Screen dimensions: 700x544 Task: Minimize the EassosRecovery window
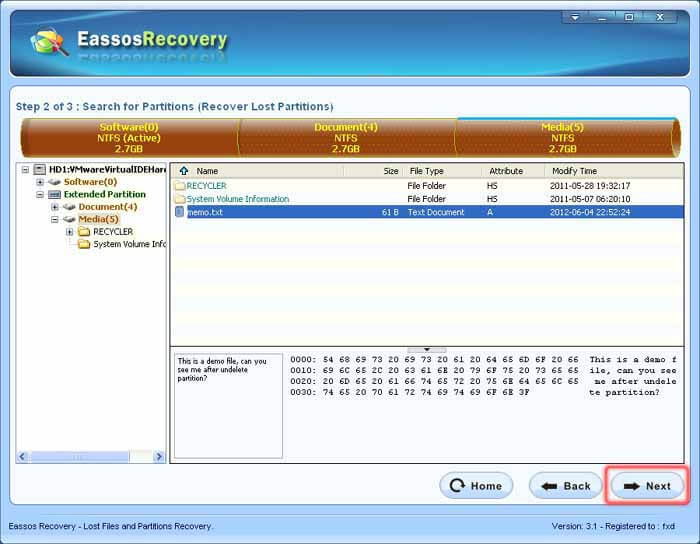click(x=602, y=17)
